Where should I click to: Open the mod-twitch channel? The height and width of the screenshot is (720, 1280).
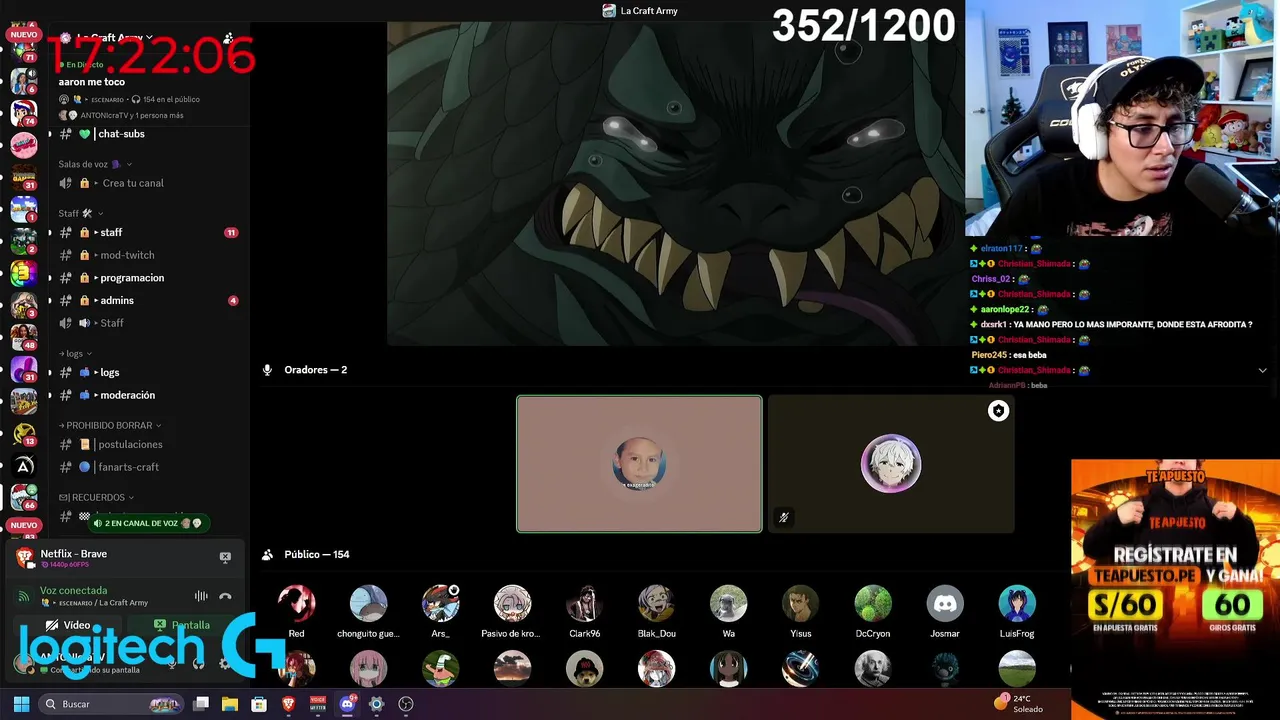127,255
